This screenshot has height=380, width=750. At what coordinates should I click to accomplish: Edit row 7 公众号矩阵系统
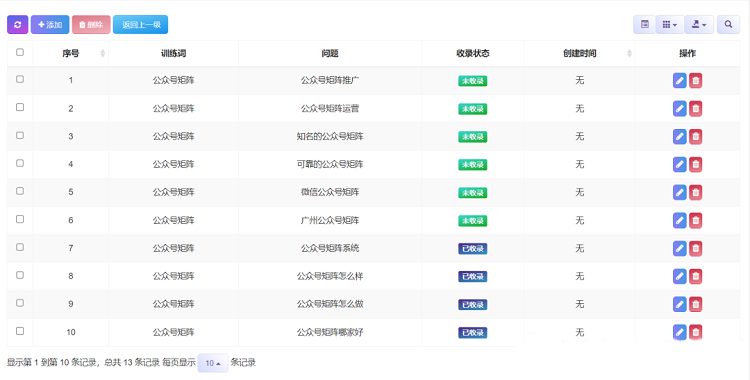click(680, 248)
